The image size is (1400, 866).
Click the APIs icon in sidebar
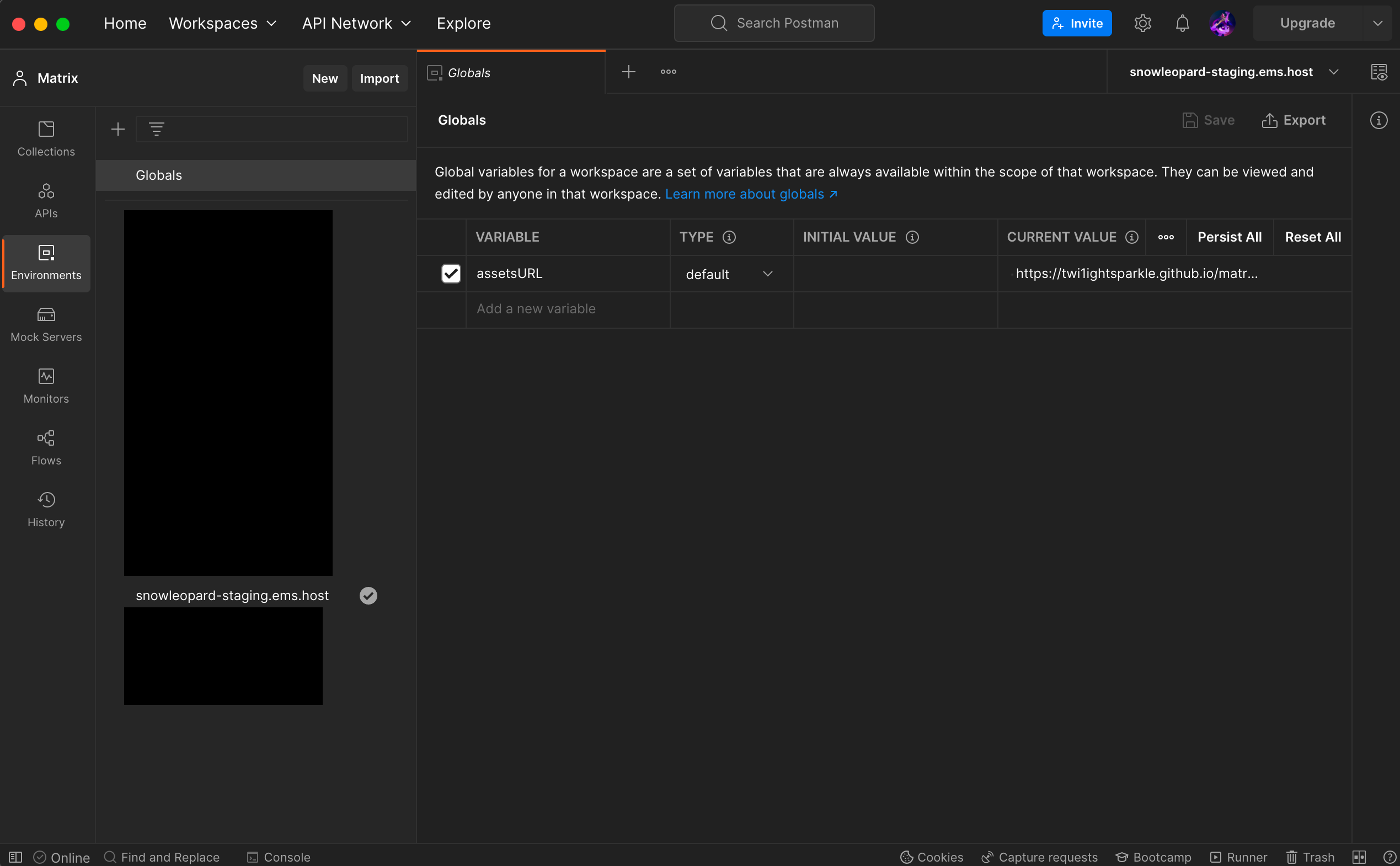[x=46, y=201]
